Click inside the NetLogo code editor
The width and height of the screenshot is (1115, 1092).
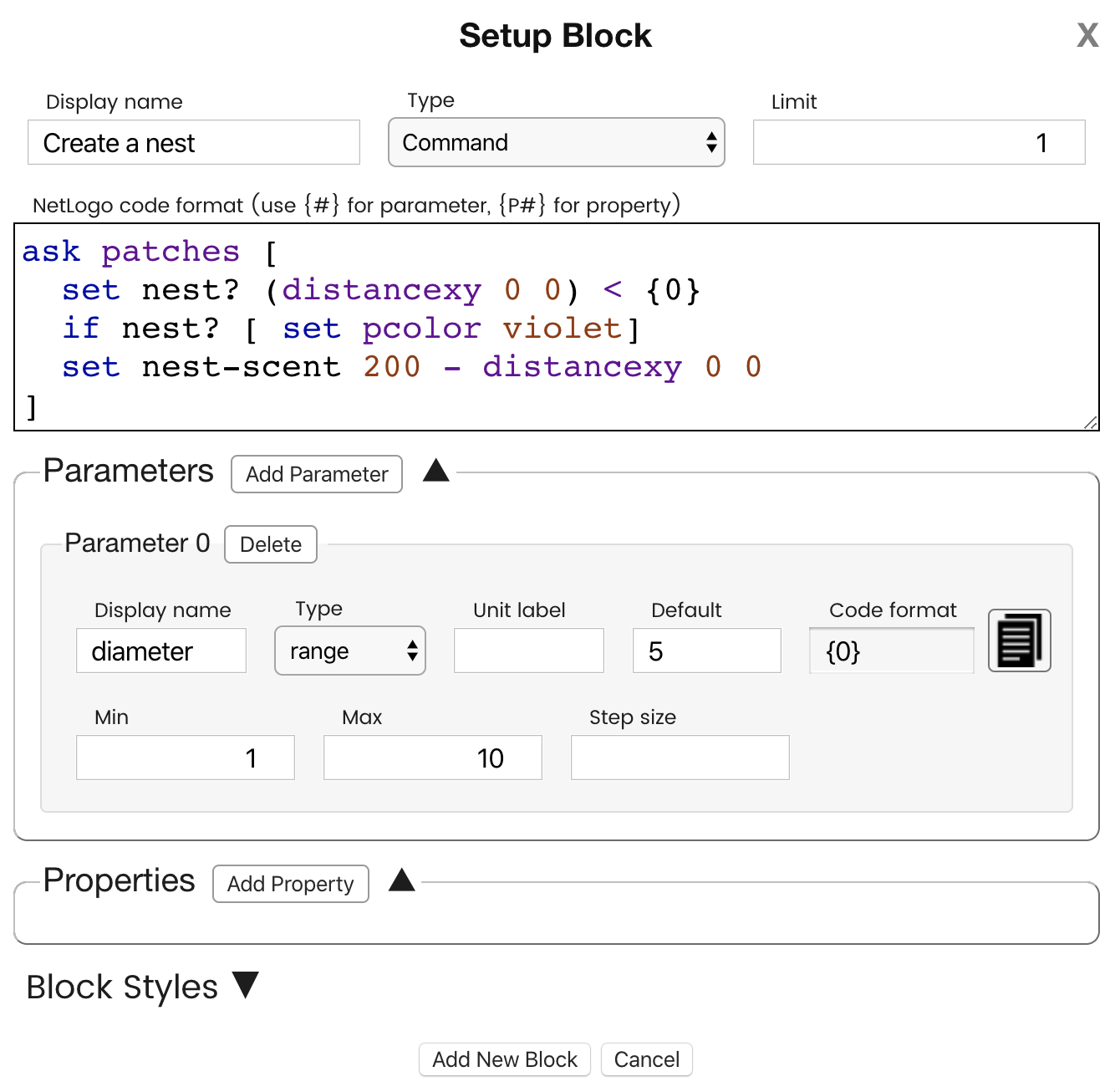coord(557,327)
